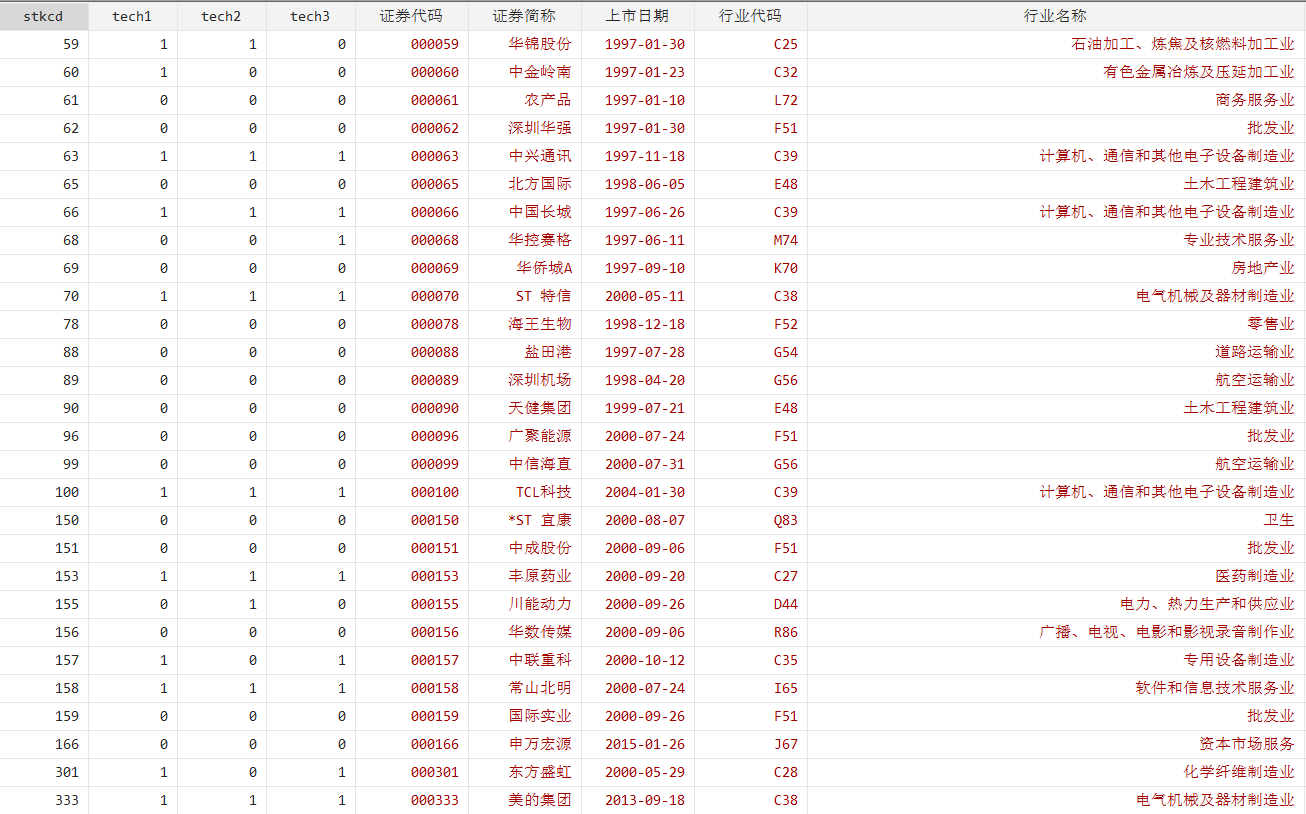Click industry code R86
The width and height of the screenshot is (1306, 814).
coord(786,632)
